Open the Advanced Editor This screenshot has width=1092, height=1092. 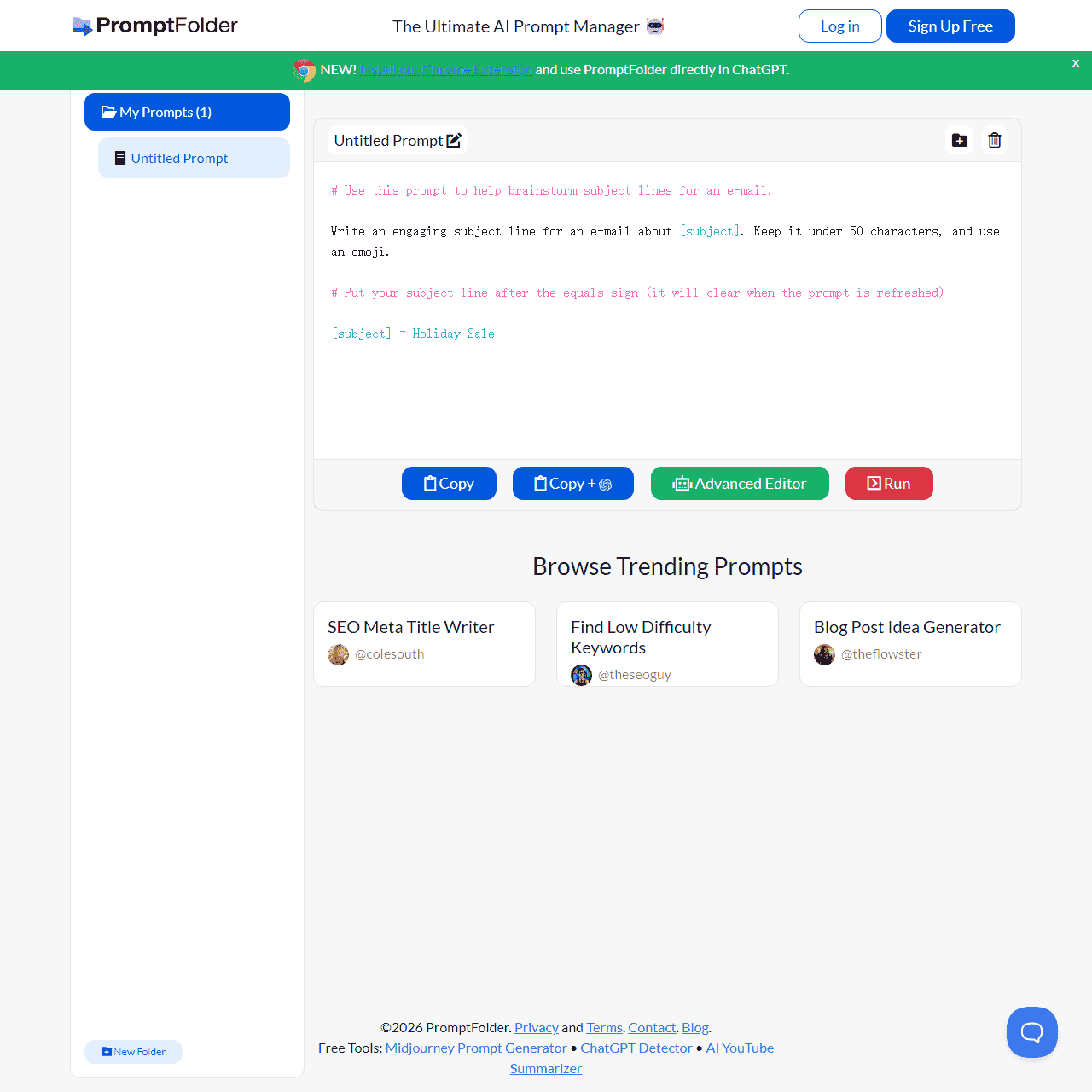[740, 484]
